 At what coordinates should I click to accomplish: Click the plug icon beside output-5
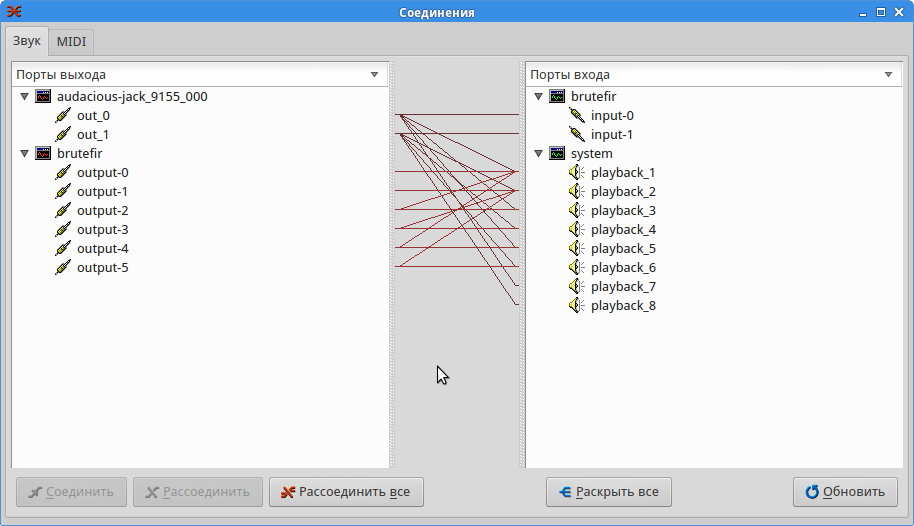pyautogui.click(x=63, y=268)
